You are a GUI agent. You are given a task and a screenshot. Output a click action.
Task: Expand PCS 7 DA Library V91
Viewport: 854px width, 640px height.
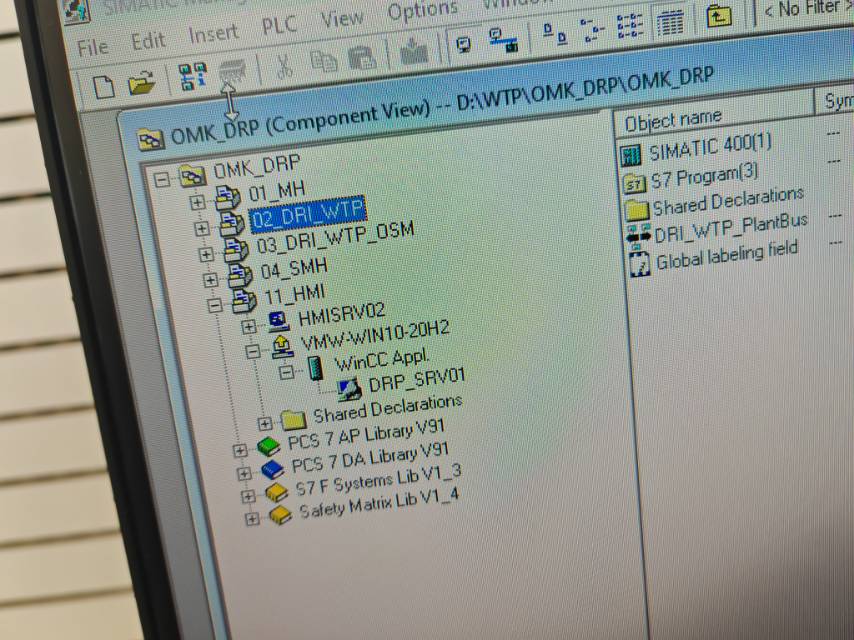click(x=243, y=473)
